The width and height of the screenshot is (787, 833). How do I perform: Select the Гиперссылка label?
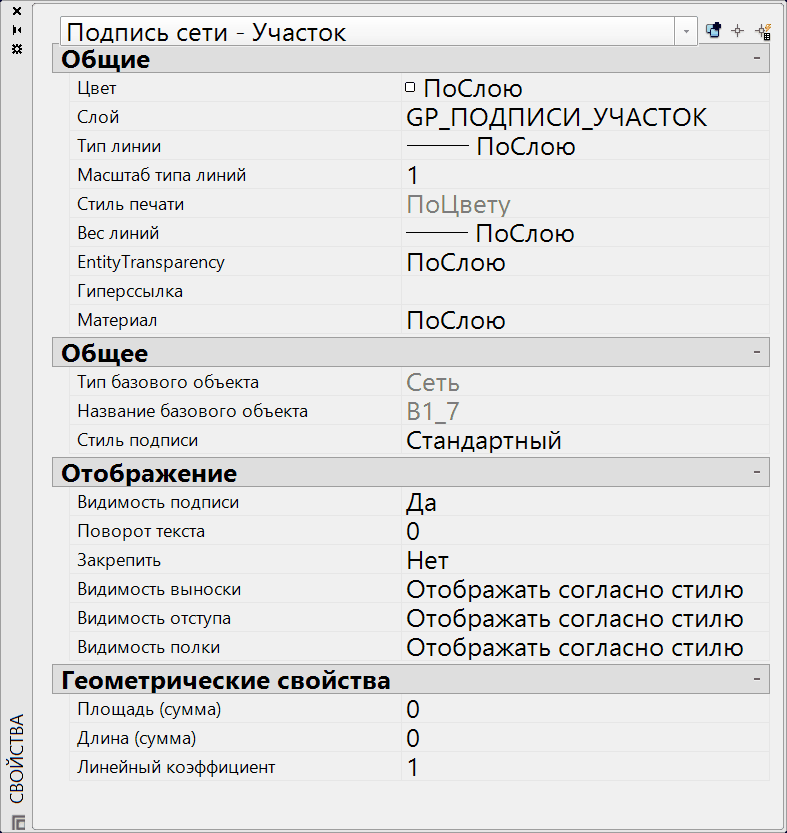point(130,291)
